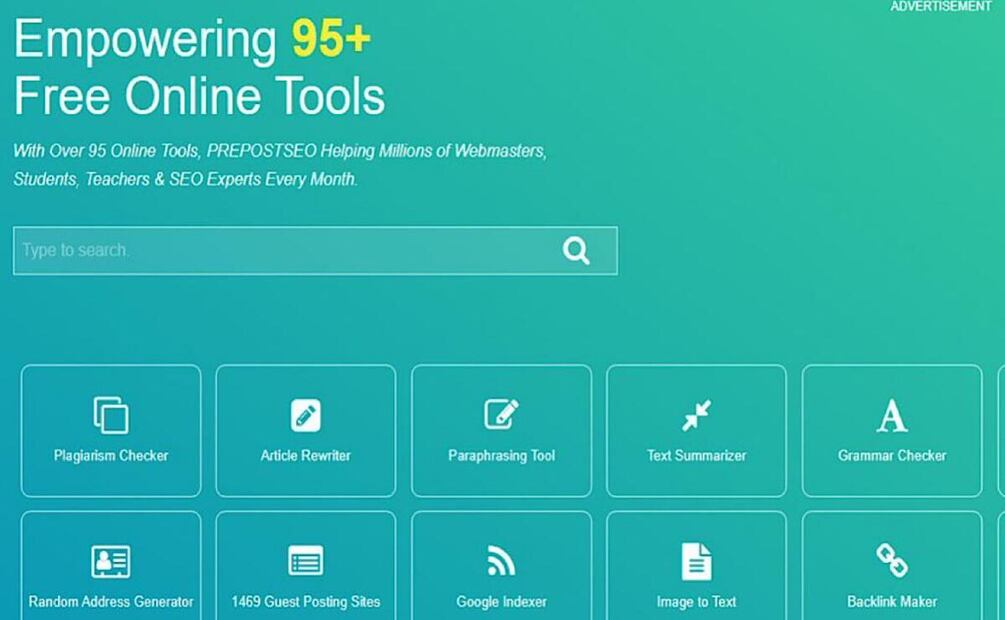Select the Google Indexer RSS feed icon
The image size is (1005, 620).
[x=501, y=561]
